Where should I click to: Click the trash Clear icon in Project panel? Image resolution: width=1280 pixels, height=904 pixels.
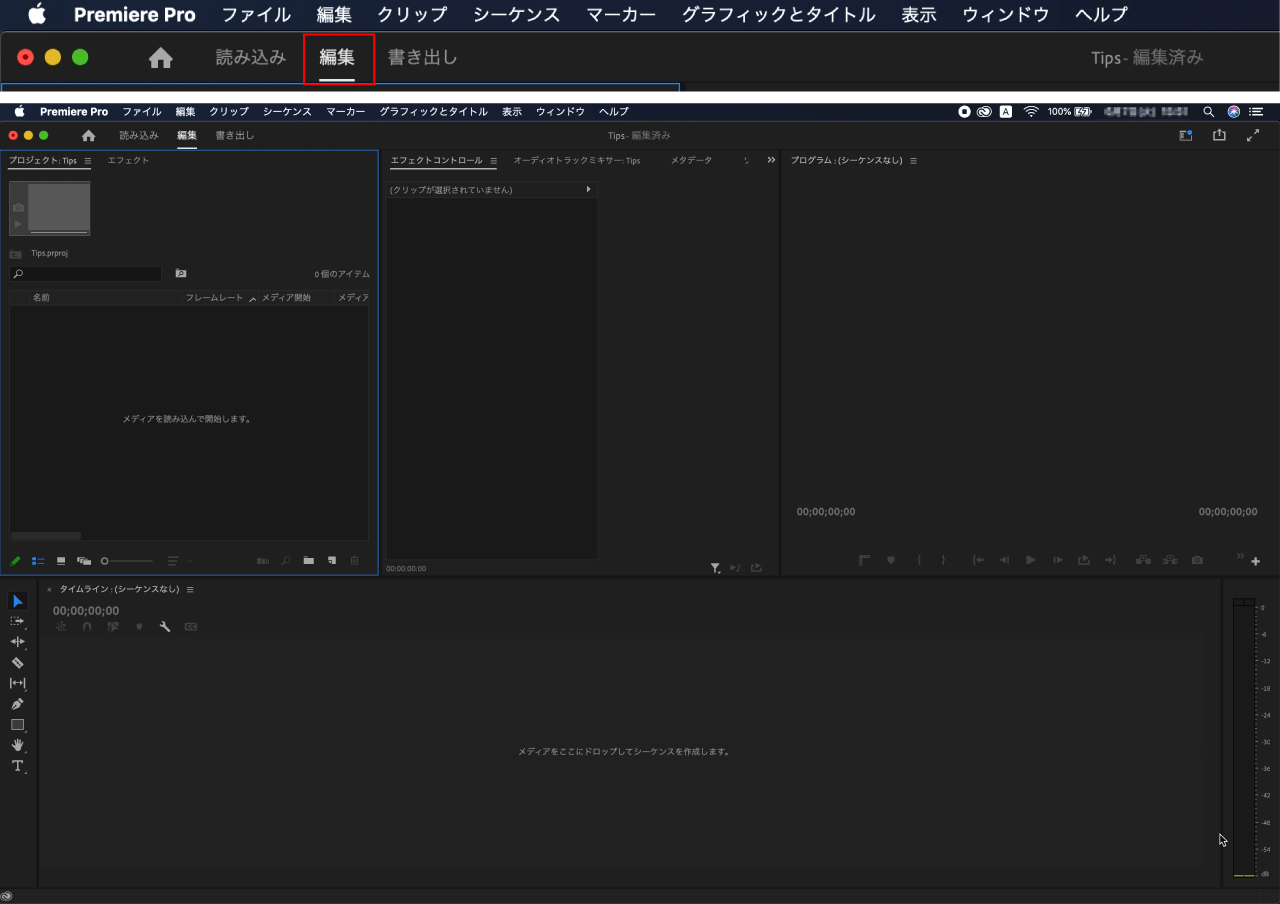pyautogui.click(x=354, y=561)
